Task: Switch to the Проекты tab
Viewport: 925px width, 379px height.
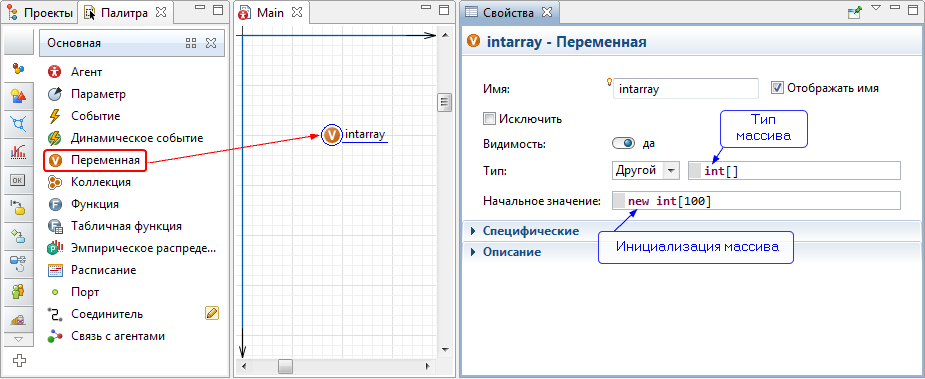Action: pos(40,12)
